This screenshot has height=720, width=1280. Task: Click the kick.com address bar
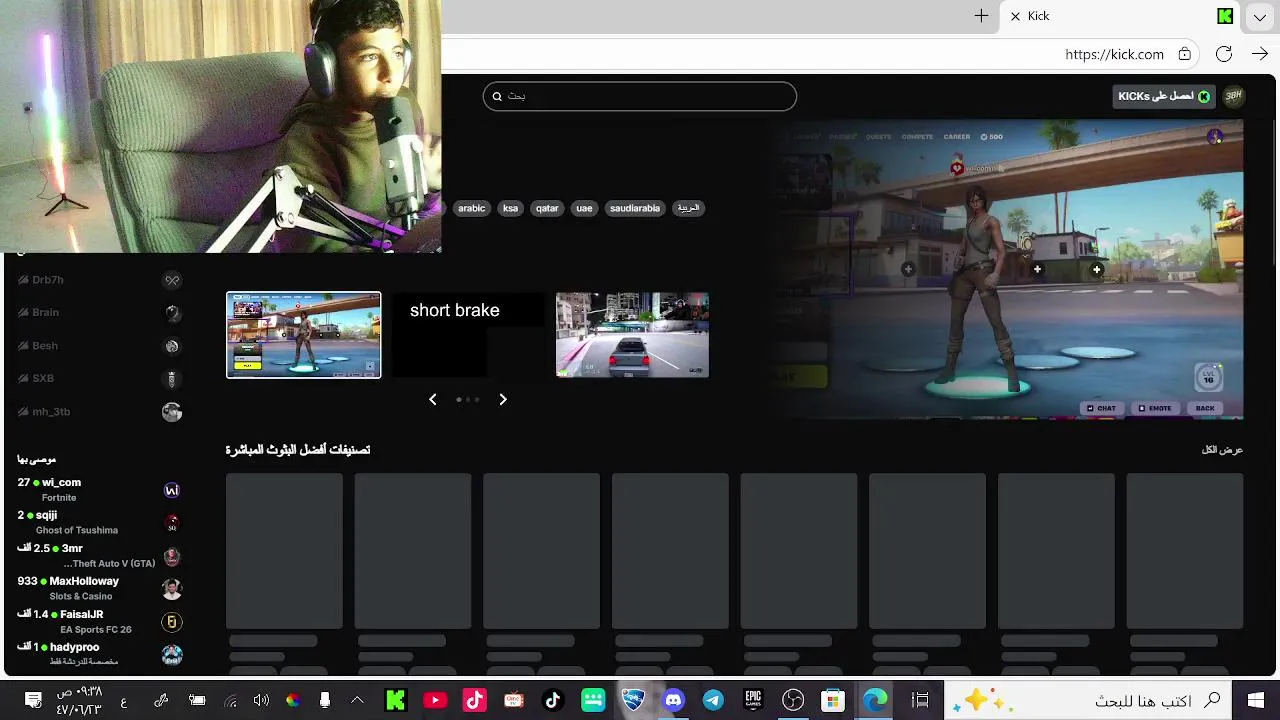pyautogui.click(x=1115, y=55)
